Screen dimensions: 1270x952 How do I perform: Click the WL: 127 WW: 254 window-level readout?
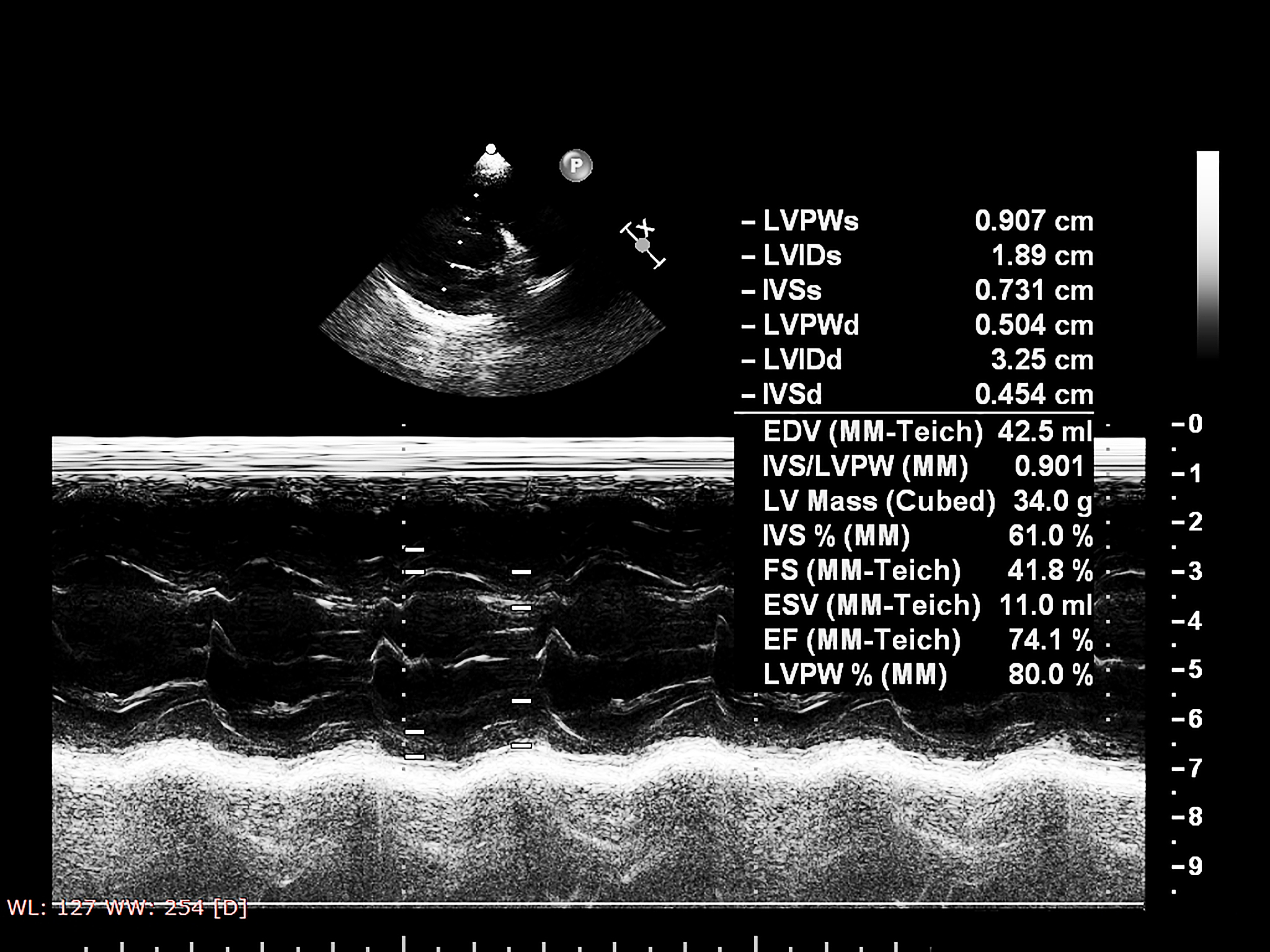pos(127,908)
